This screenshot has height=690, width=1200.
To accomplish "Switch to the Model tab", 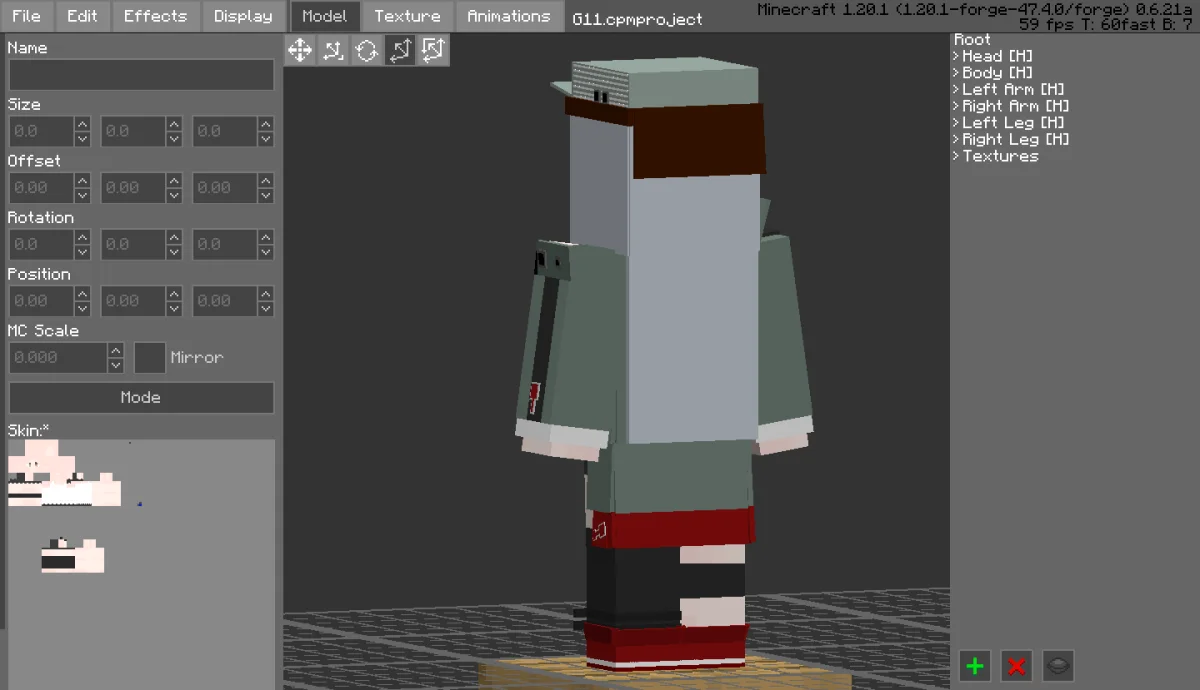I will [x=325, y=16].
